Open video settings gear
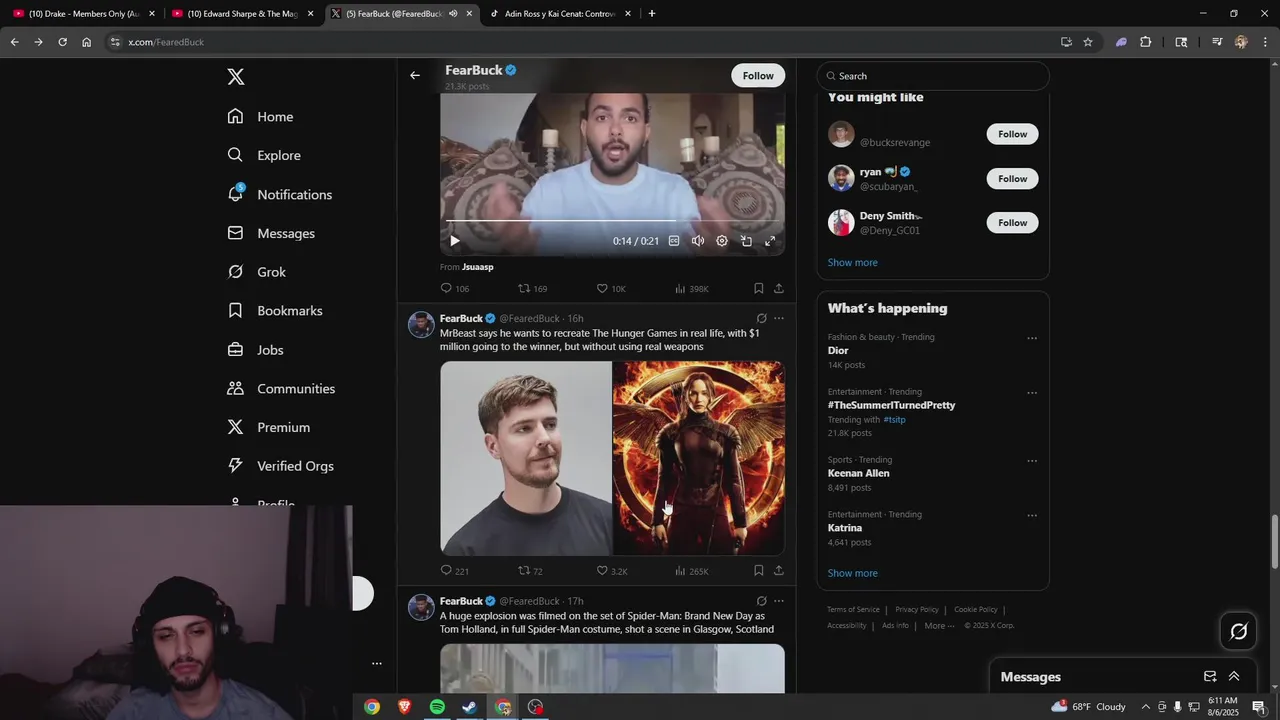The height and width of the screenshot is (720, 1280). (722, 241)
